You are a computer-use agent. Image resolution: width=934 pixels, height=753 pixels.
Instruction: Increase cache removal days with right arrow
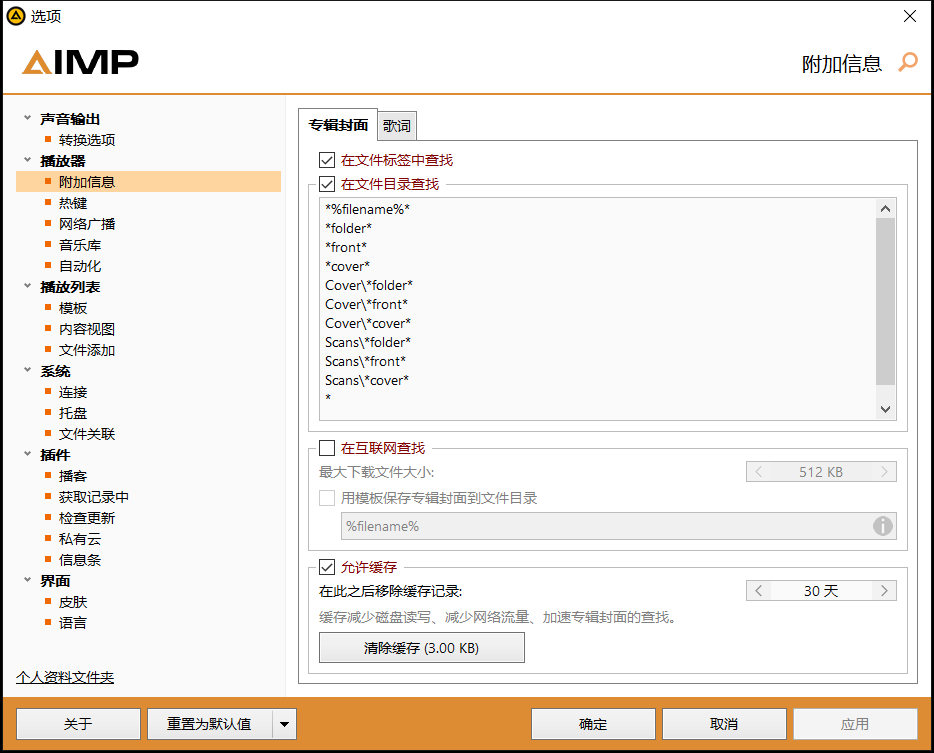click(x=884, y=590)
